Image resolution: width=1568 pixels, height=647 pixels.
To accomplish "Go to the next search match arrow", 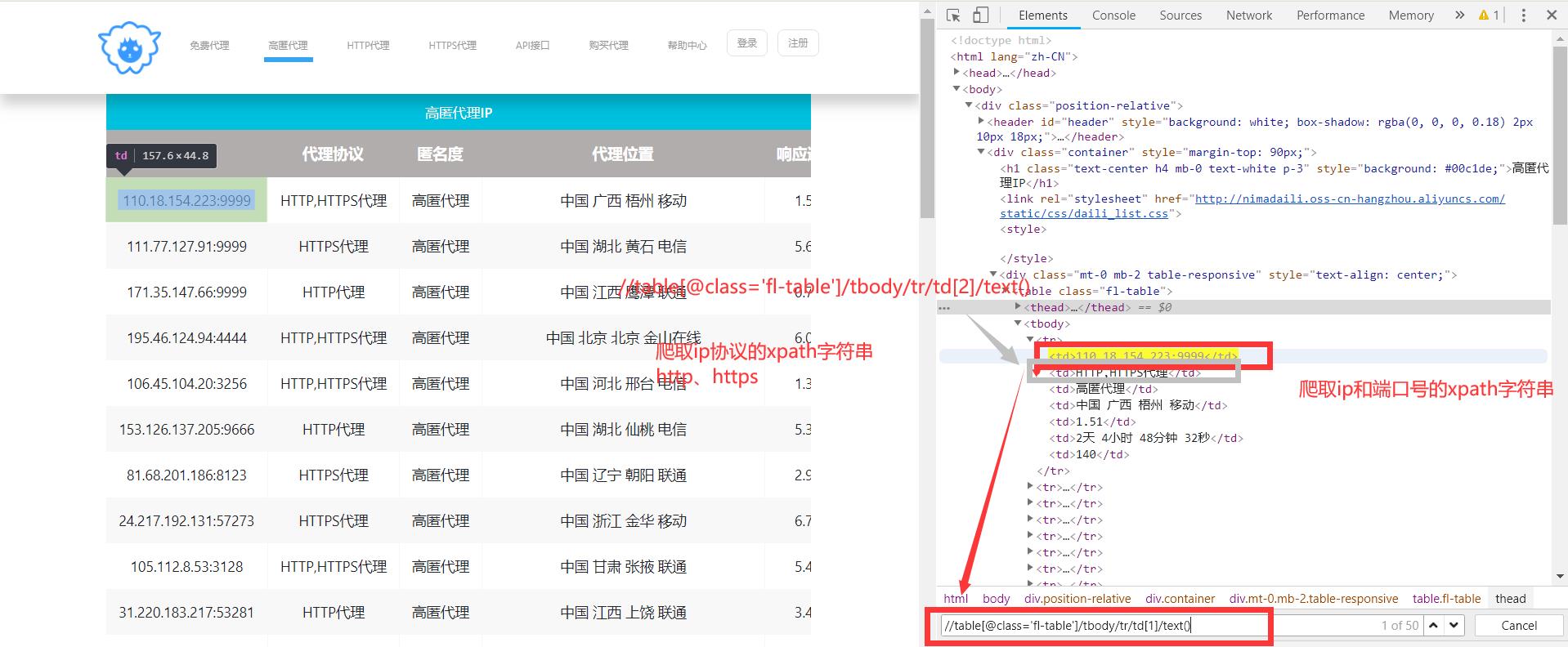I will [x=1454, y=626].
